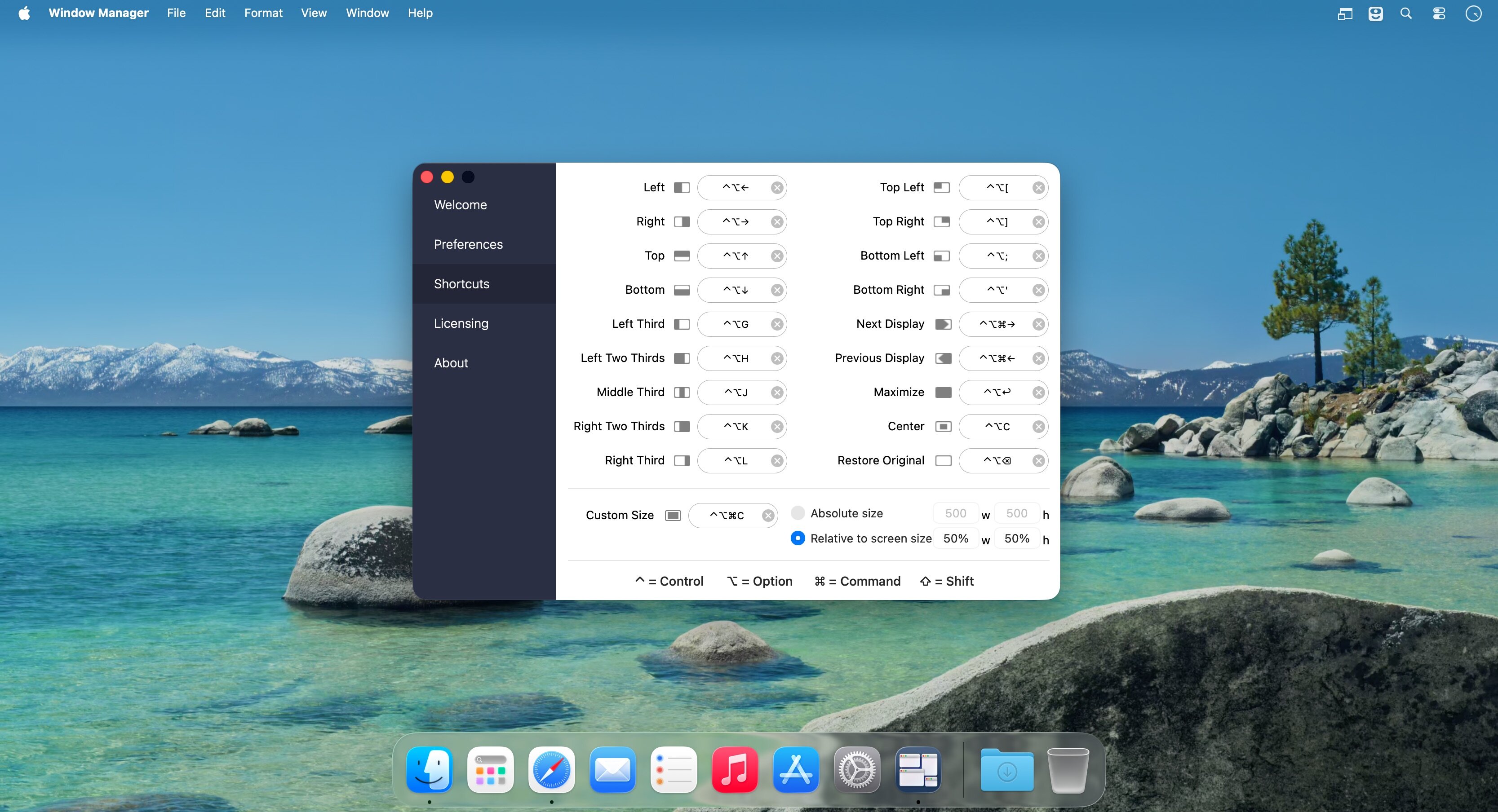Open the Preferences sidebar section
Viewport: 1498px width, 812px height.
click(x=468, y=244)
